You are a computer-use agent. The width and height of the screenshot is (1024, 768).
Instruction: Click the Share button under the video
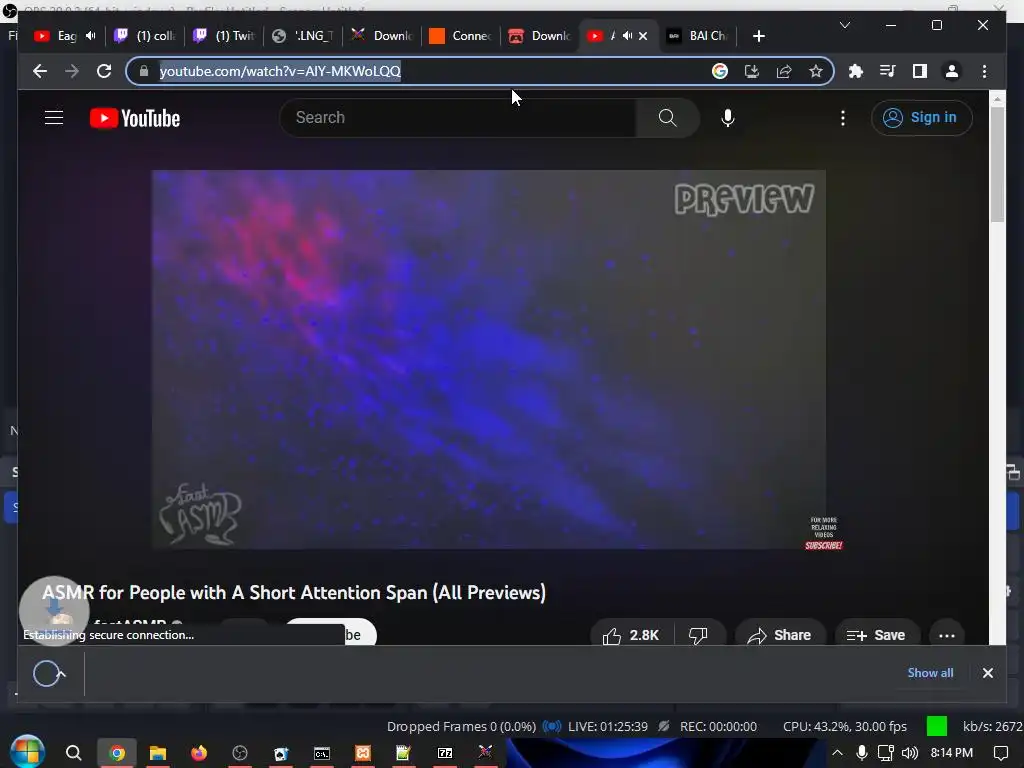tap(780, 635)
